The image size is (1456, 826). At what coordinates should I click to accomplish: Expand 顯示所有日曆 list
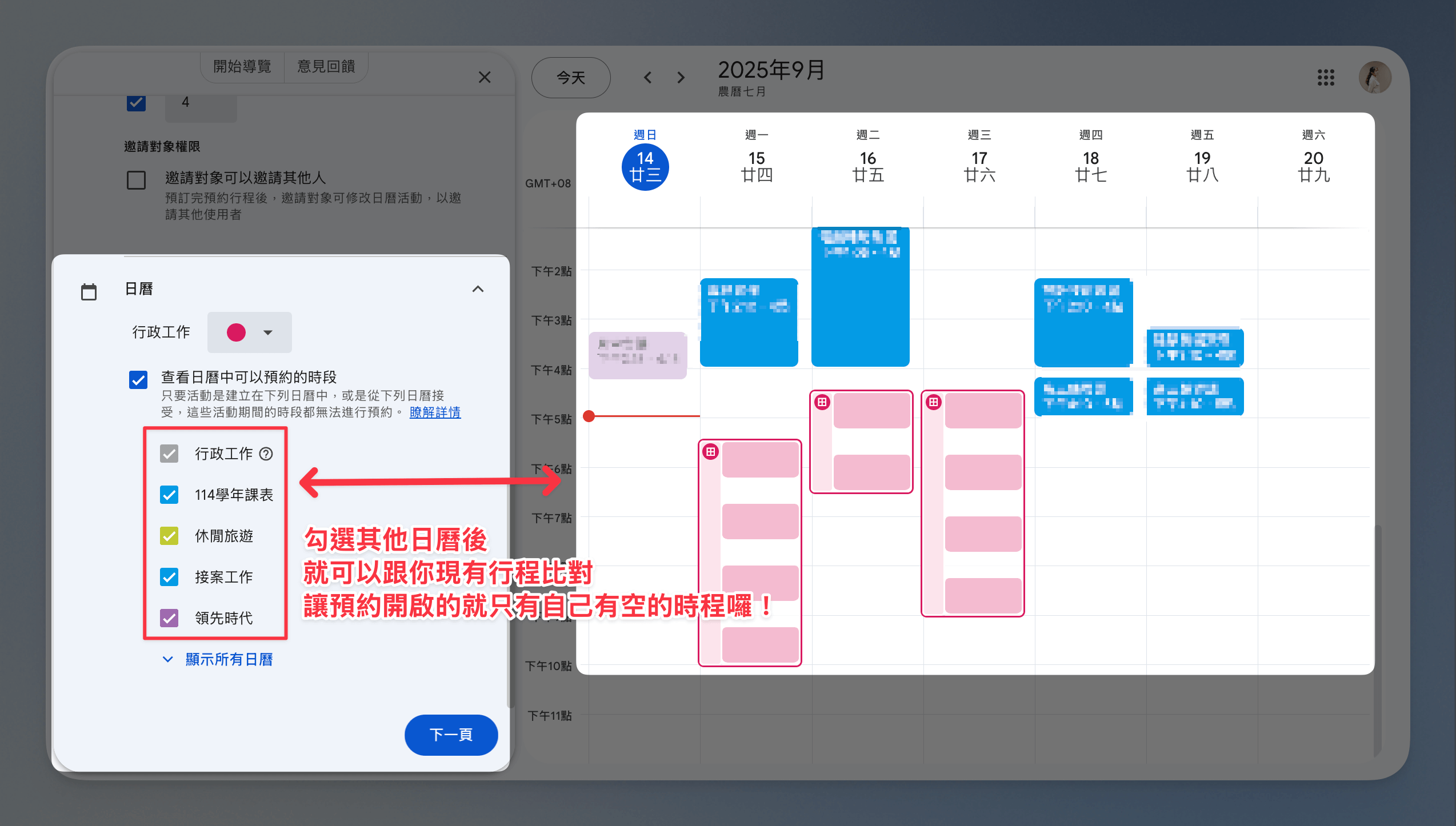point(229,659)
